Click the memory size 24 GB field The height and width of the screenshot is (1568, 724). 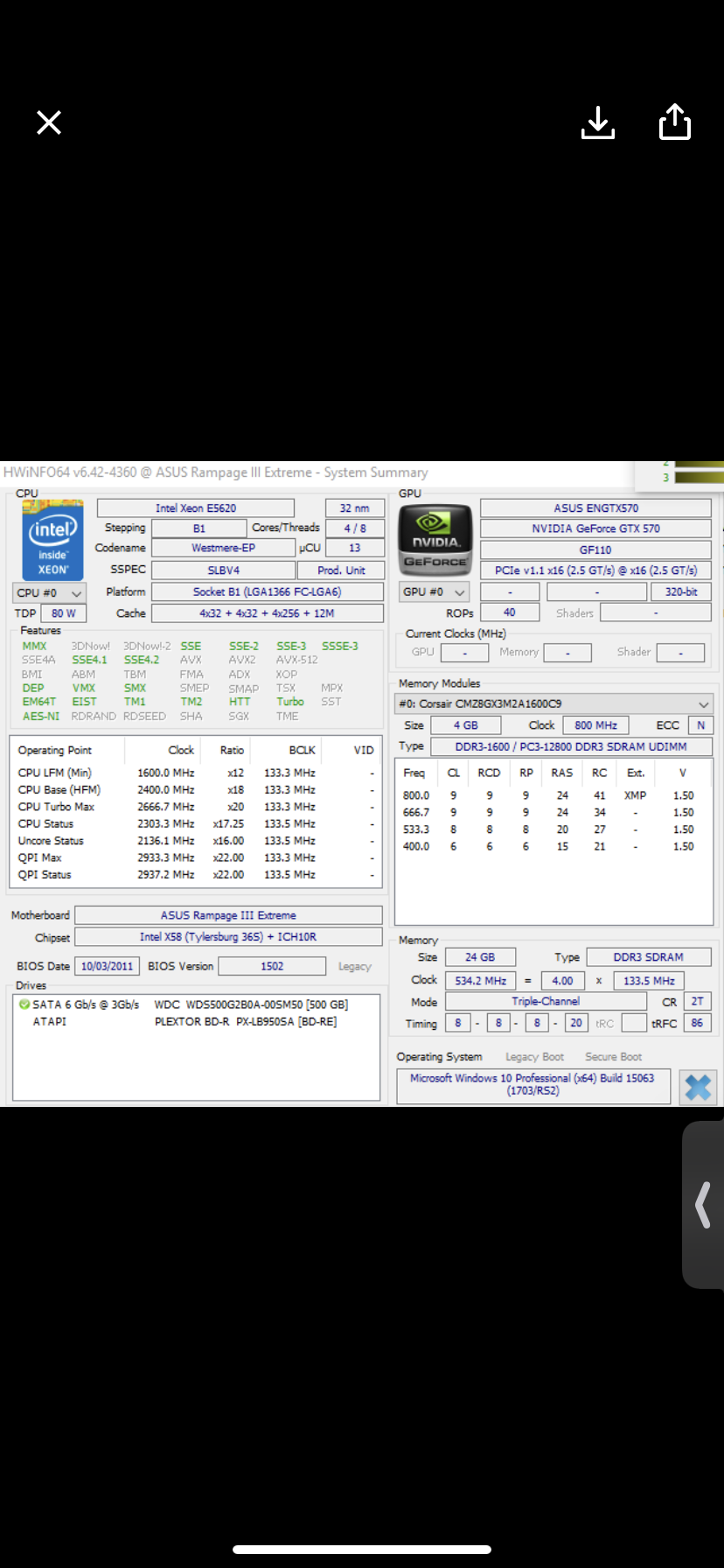tap(480, 957)
